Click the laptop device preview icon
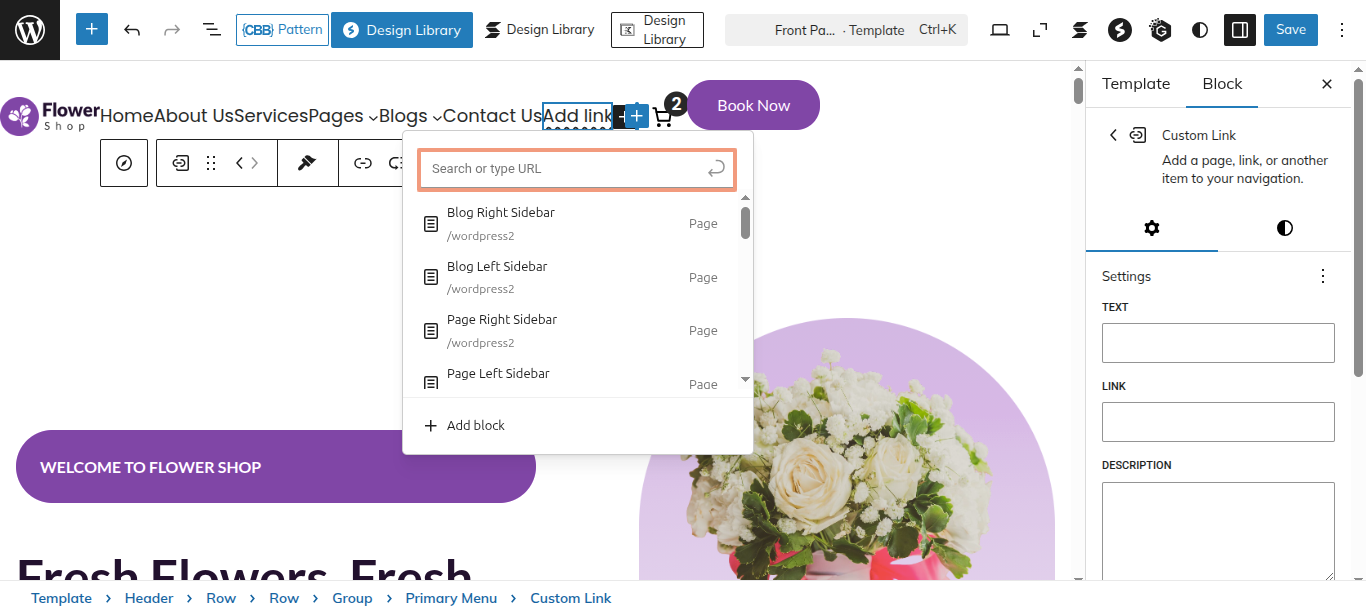1366x615 pixels. coord(999,30)
